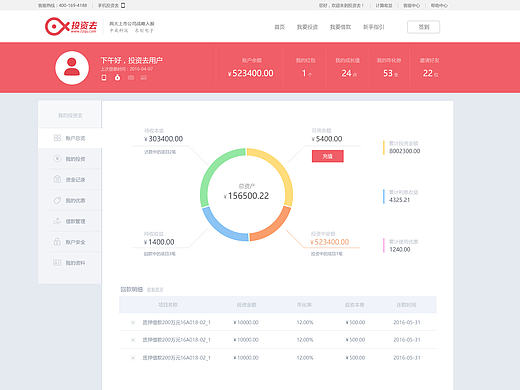
Task: Open the calculator link in the top bar
Action: click(384, 5)
